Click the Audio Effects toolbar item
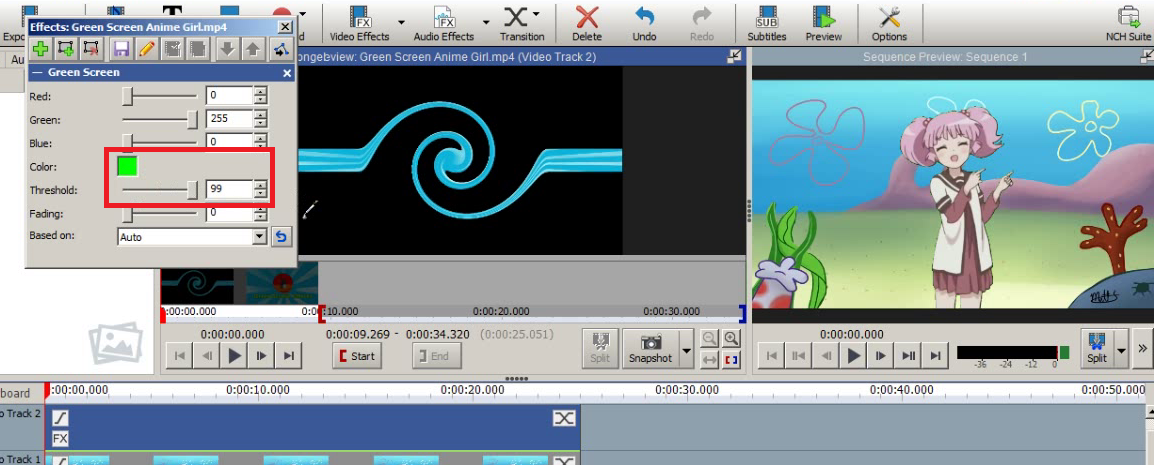 [x=444, y=23]
